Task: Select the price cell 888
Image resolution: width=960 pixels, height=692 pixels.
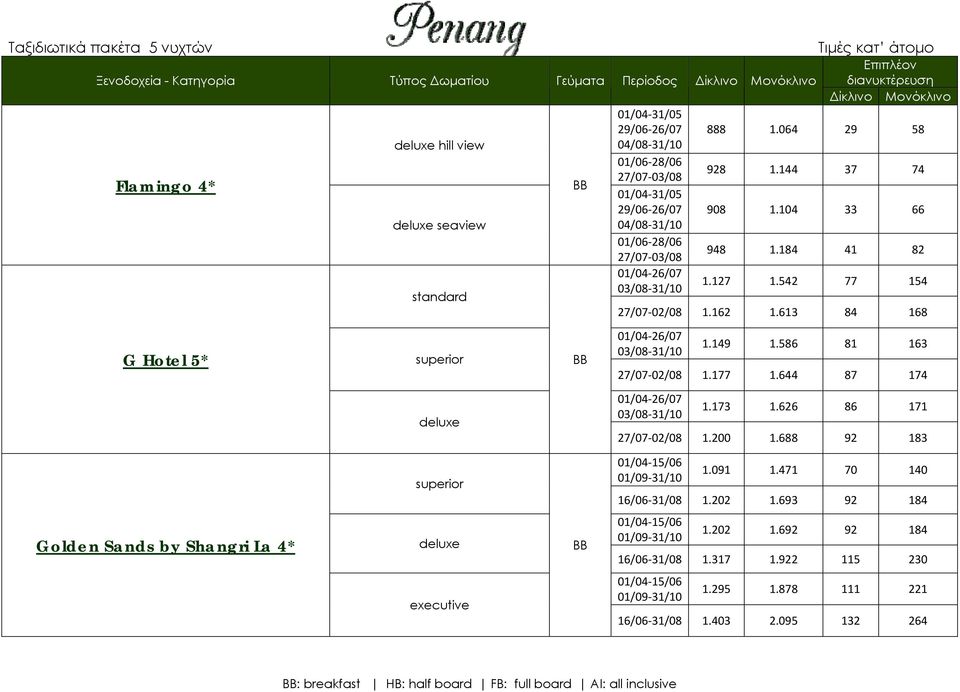Action: point(716,129)
